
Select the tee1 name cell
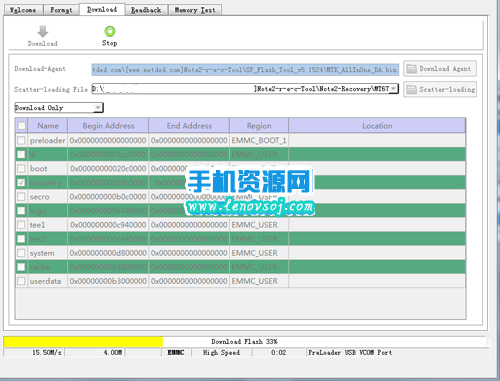point(48,225)
